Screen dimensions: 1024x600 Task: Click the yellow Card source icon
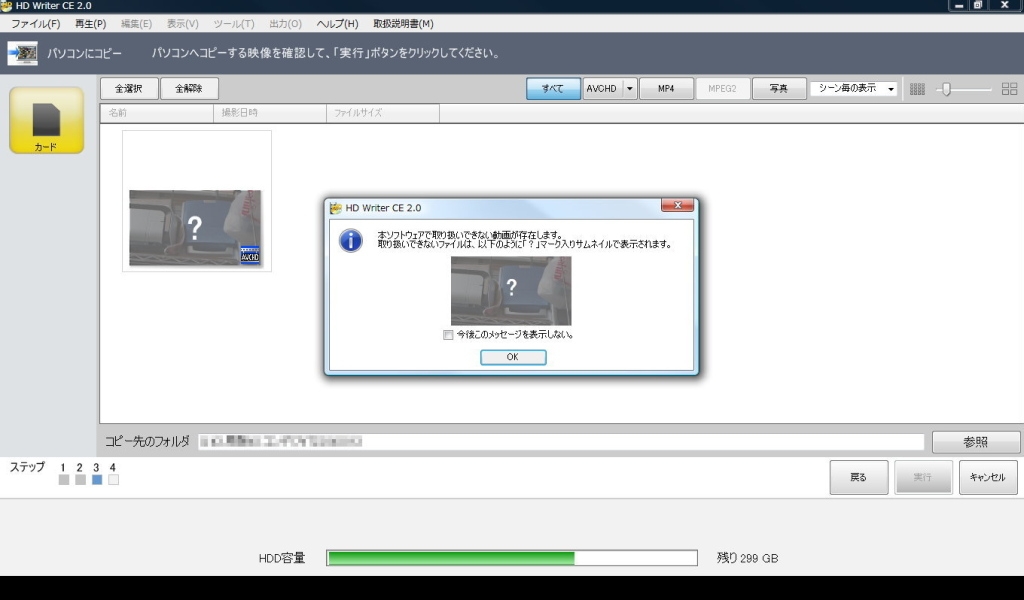(46, 121)
